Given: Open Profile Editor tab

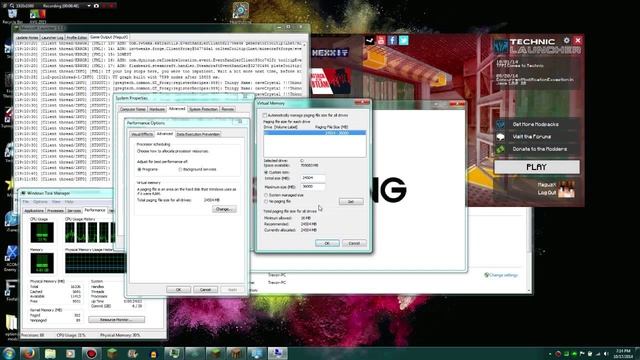Looking at the screenshot, I should tap(77, 38).
